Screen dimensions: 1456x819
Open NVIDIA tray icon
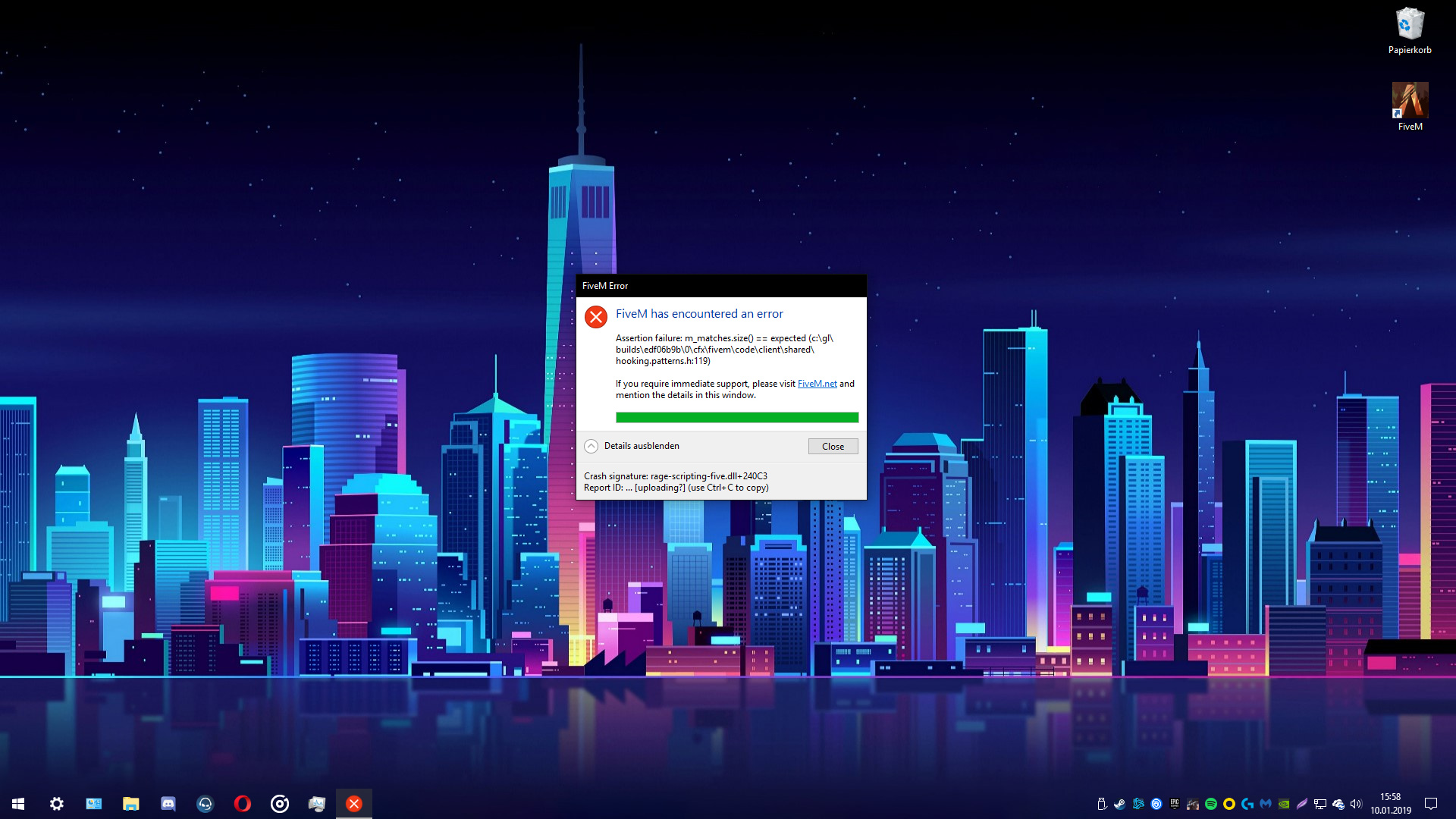(1284, 804)
